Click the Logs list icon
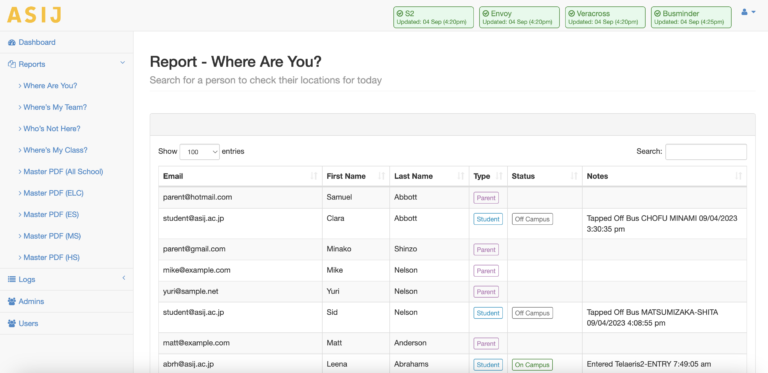 pos(12,280)
